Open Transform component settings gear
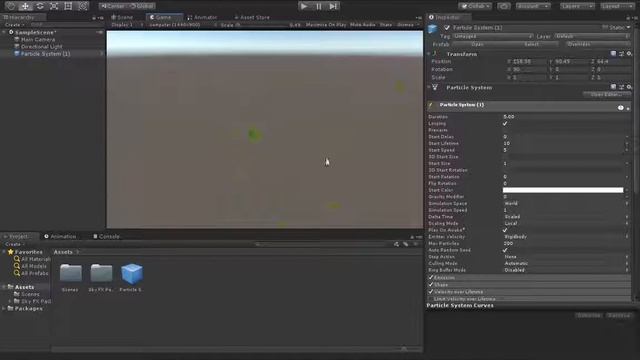 (x=629, y=53)
